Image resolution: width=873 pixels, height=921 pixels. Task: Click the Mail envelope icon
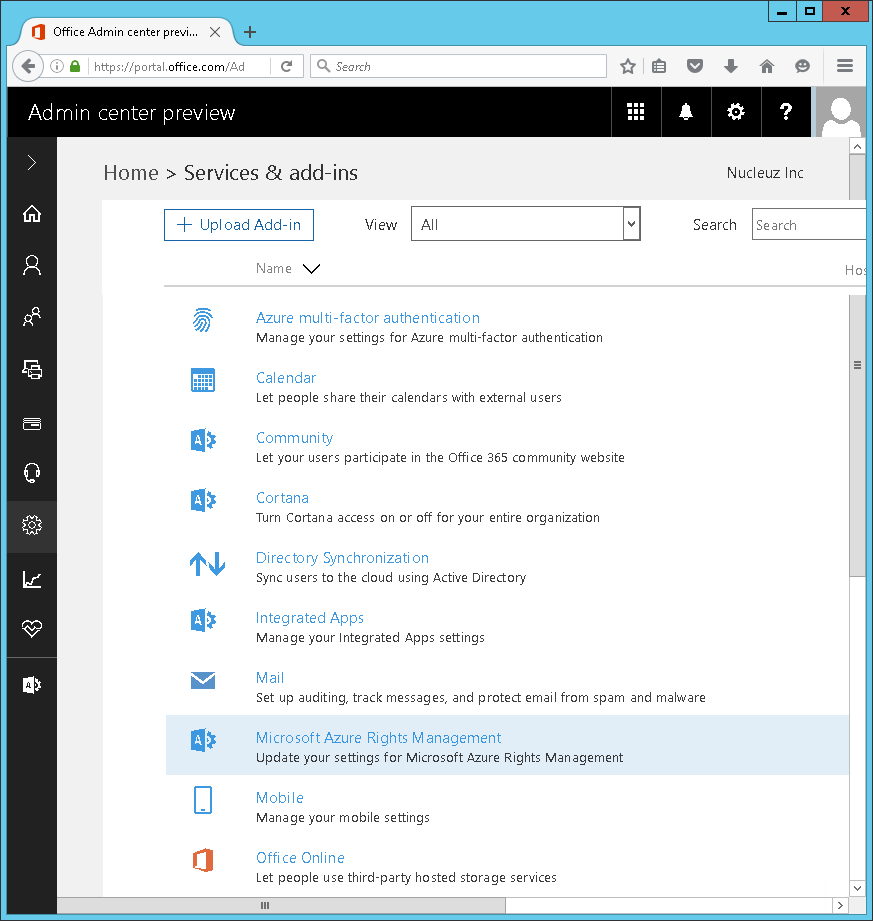coord(203,680)
